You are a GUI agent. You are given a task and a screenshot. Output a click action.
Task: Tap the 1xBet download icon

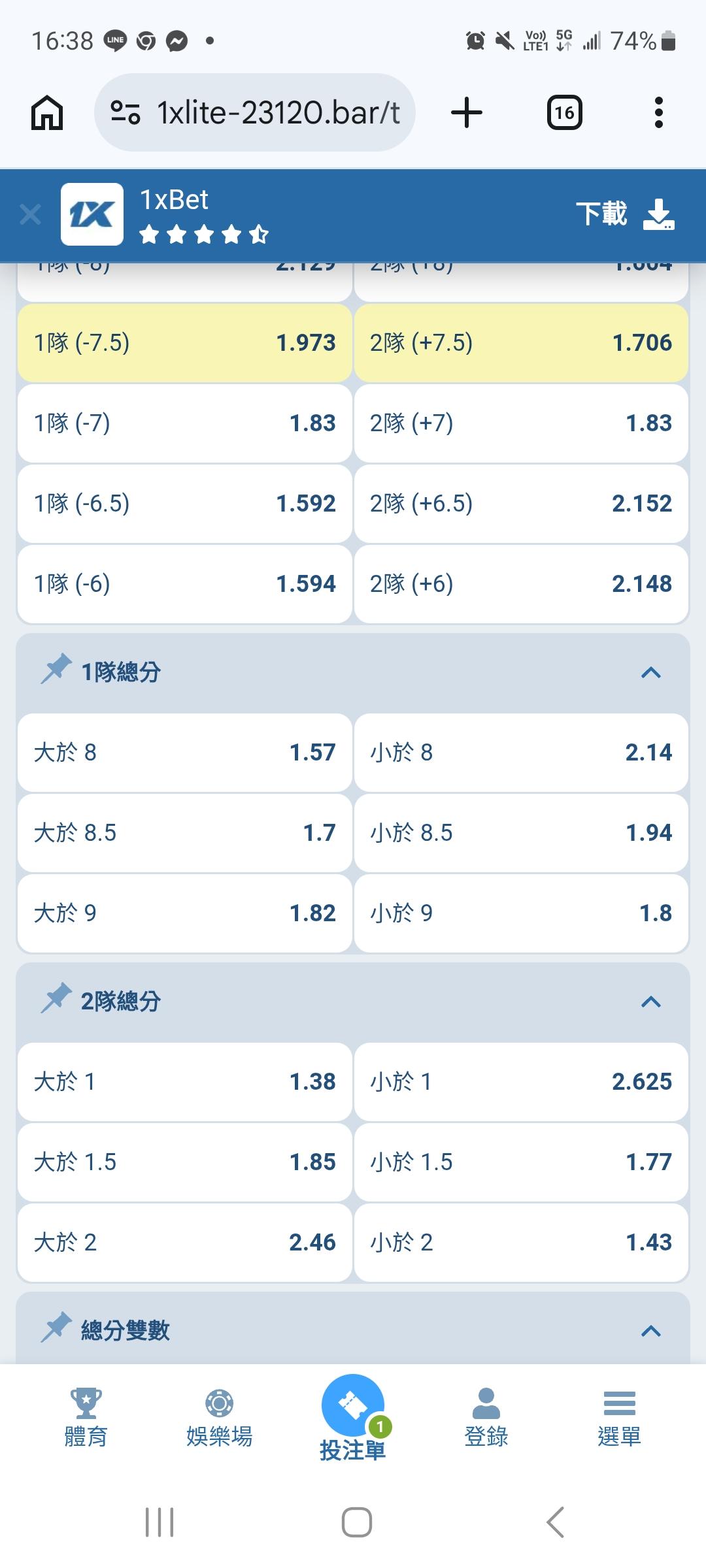(658, 214)
